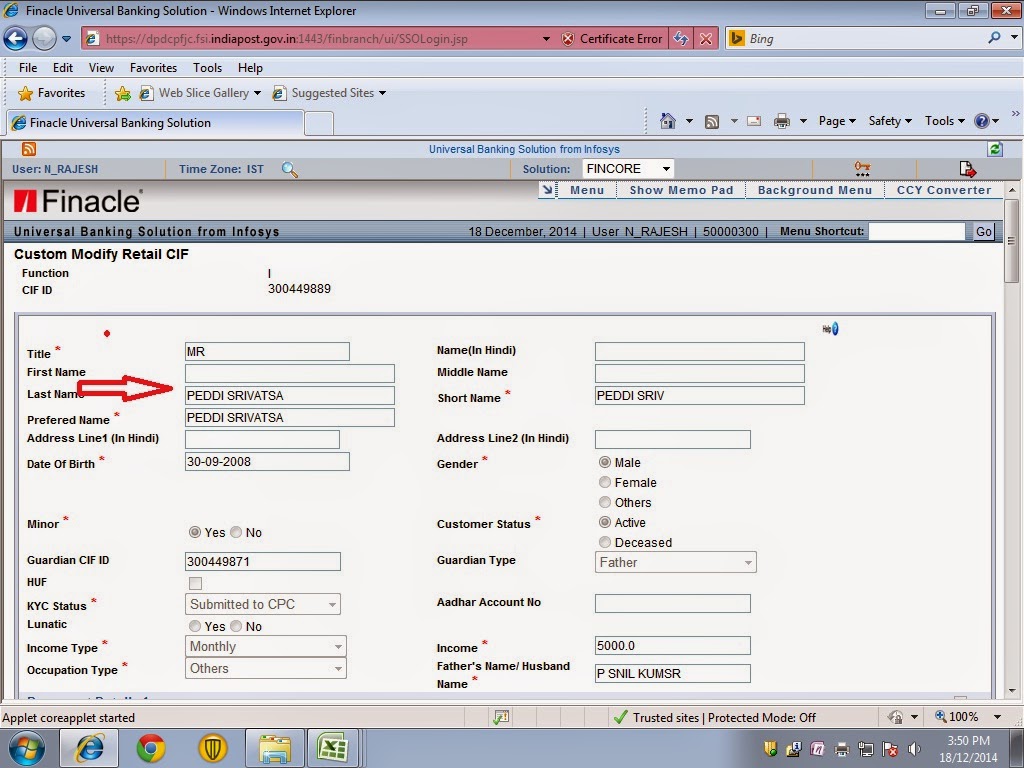Open the Favorites menu
The height and width of the screenshot is (768, 1024).
[152, 67]
